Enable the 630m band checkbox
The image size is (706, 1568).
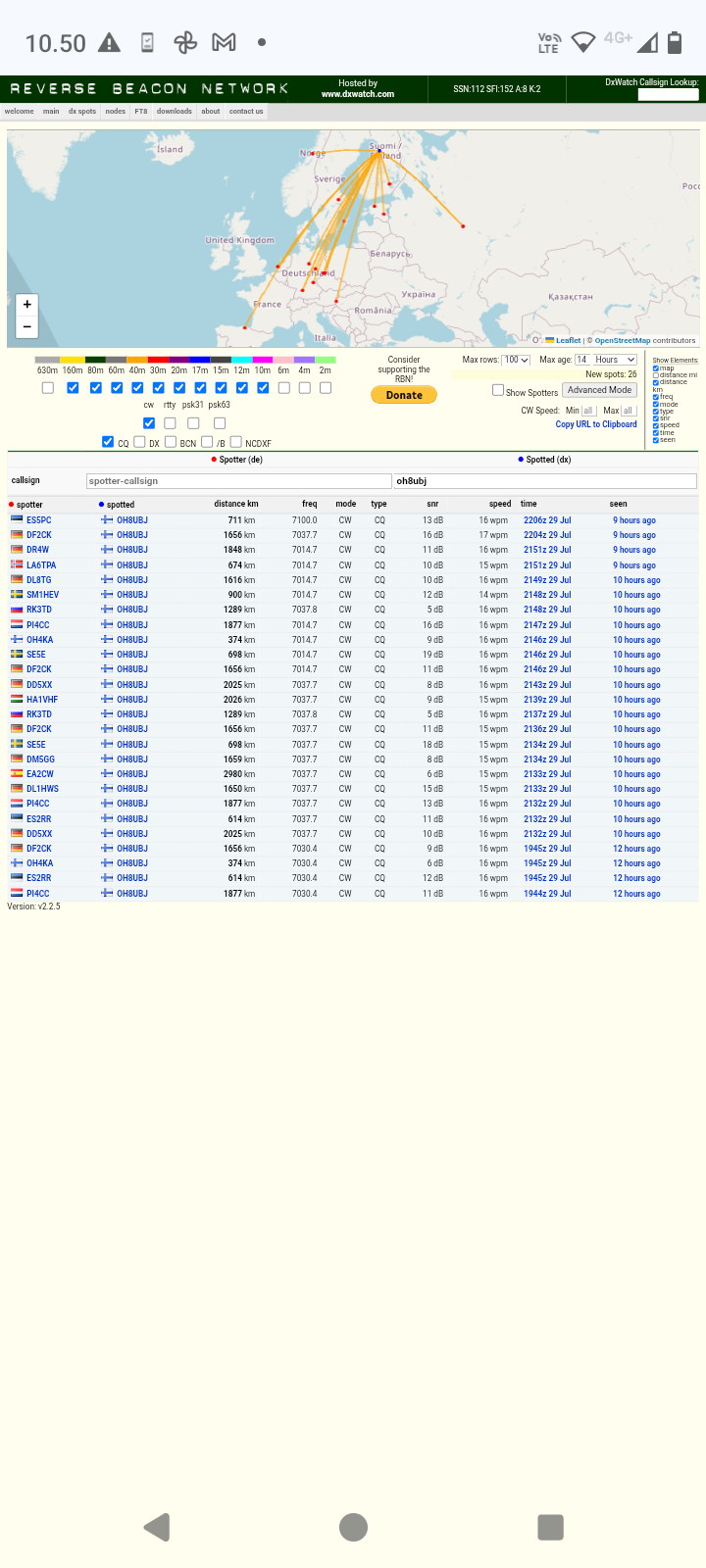(48, 388)
